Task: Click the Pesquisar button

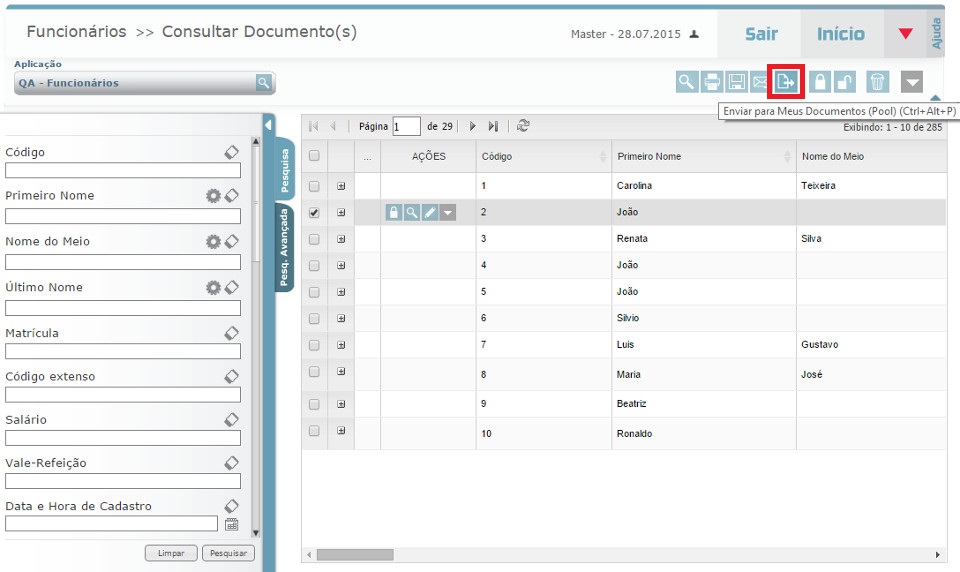Action: [228, 553]
